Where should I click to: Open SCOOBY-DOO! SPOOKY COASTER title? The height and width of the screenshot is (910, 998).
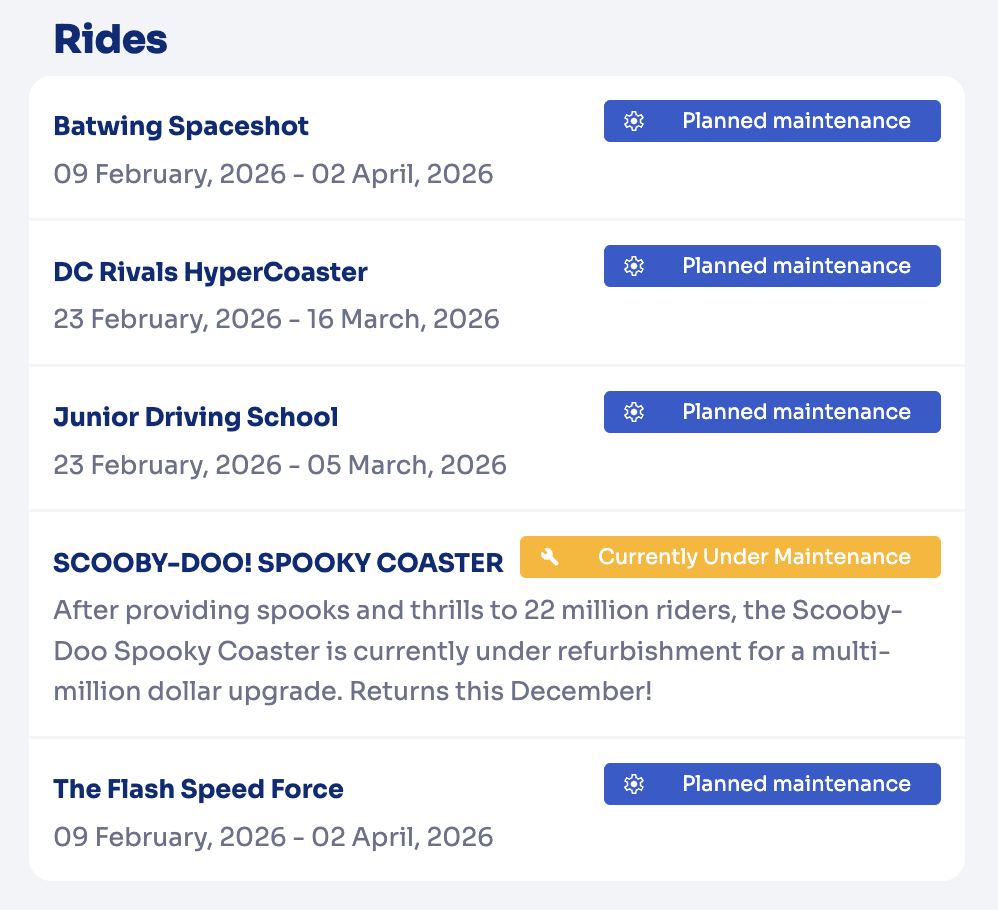[x=278, y=563]
